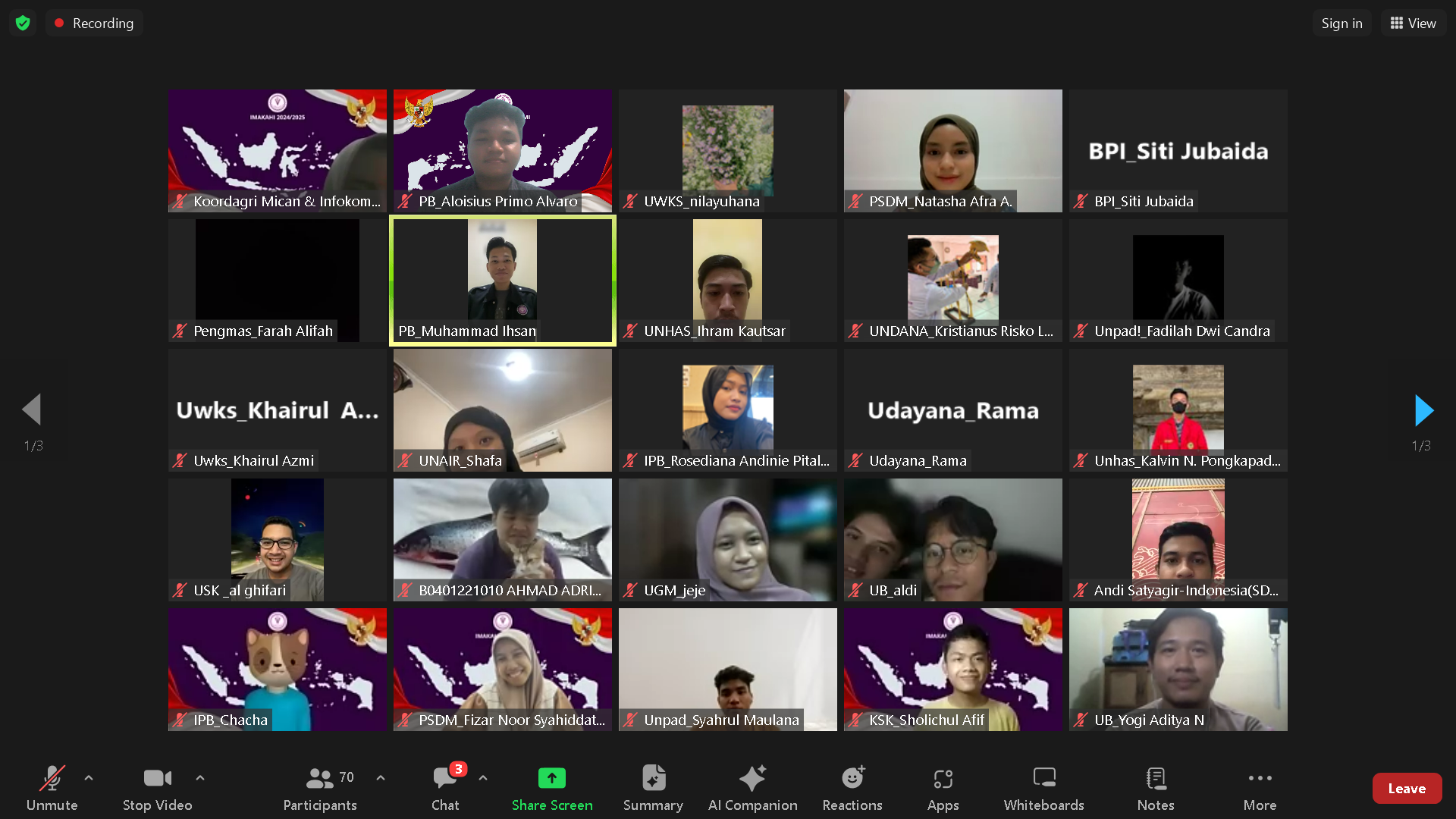Image resolution: width=1456 pixels, height=819 pixels.
Task: Open the meeting Summary tool
Action: click(x=653, y=779)
